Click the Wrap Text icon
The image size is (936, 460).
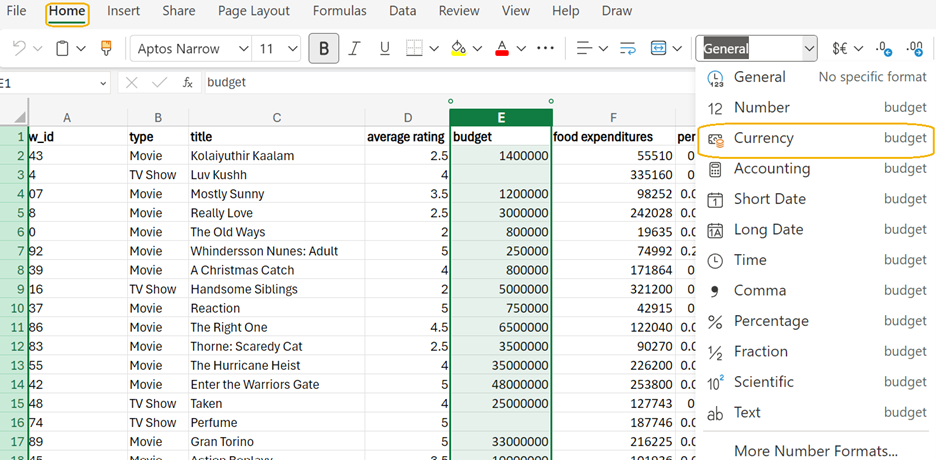627,48
